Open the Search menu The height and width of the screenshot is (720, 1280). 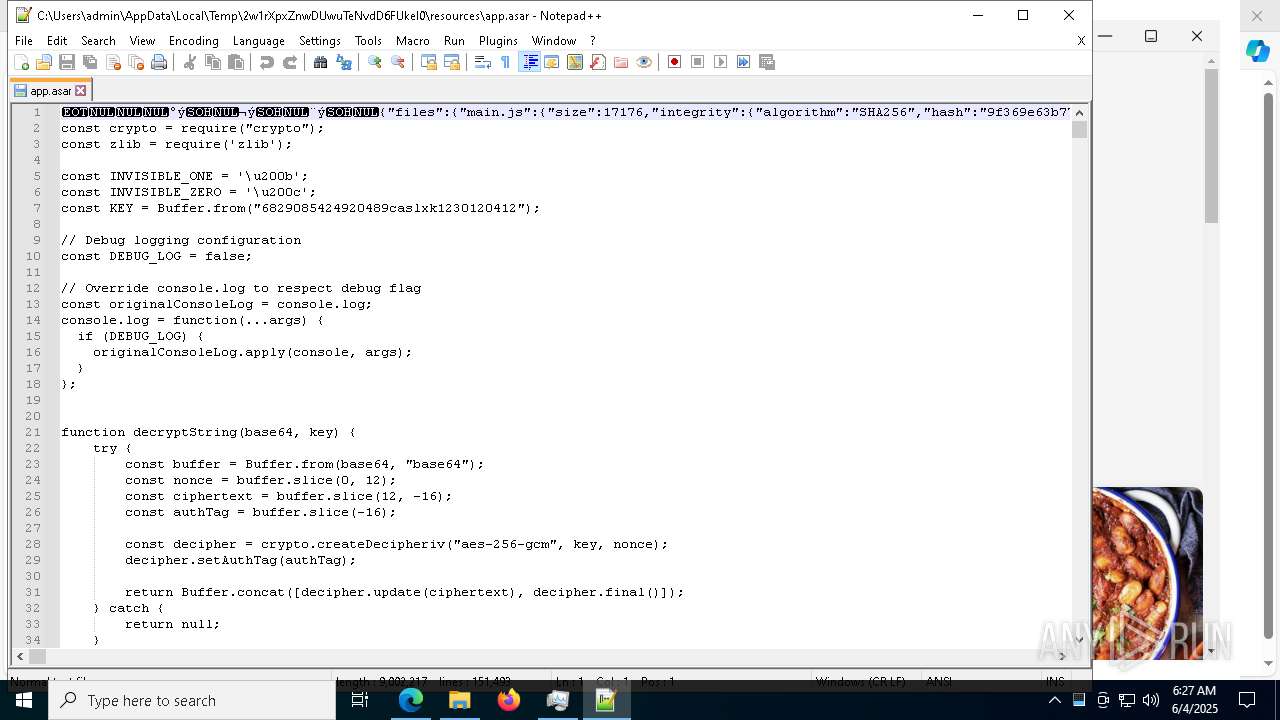[98, 41]
